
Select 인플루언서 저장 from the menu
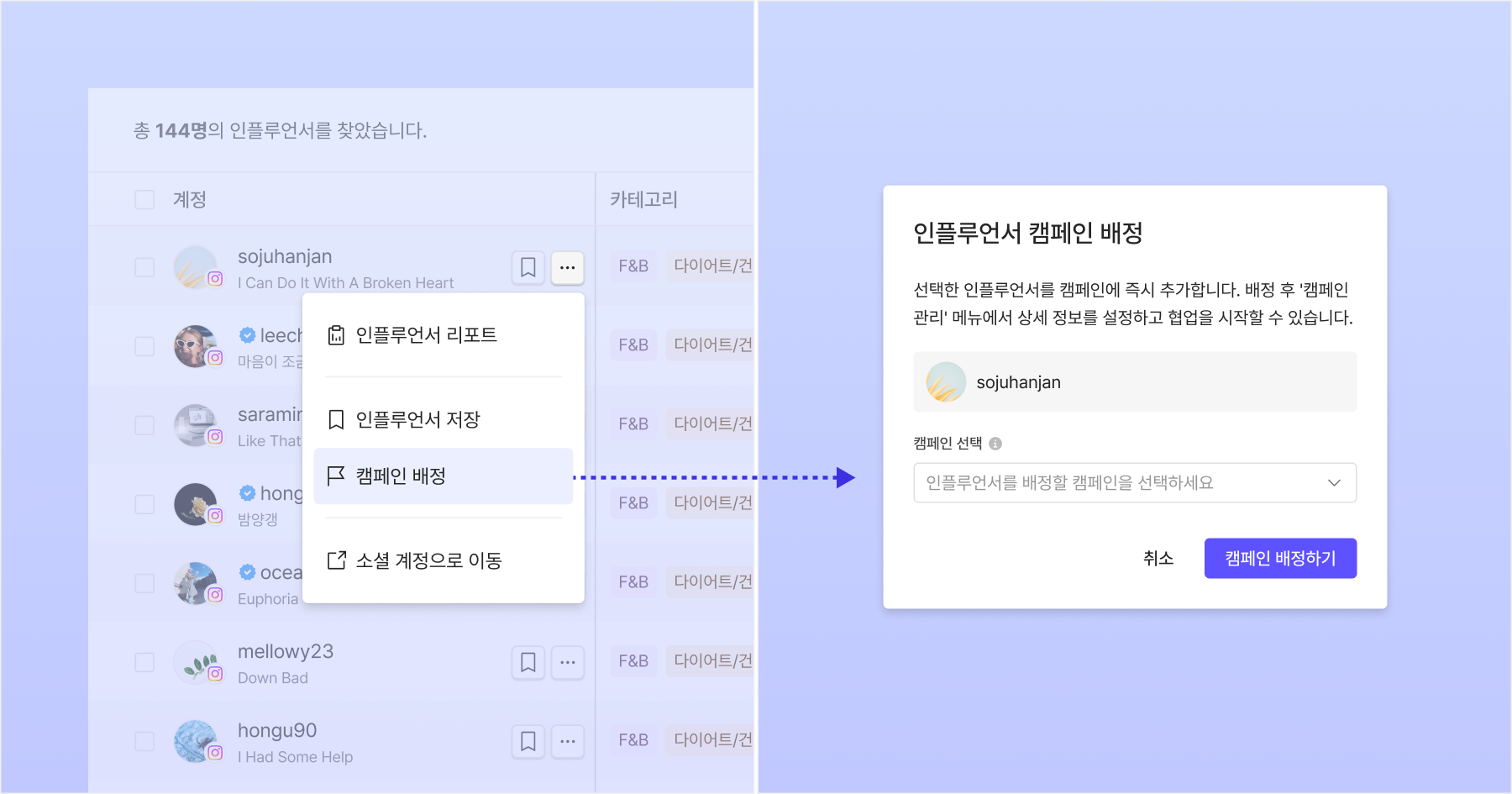[x=443, y=419]
